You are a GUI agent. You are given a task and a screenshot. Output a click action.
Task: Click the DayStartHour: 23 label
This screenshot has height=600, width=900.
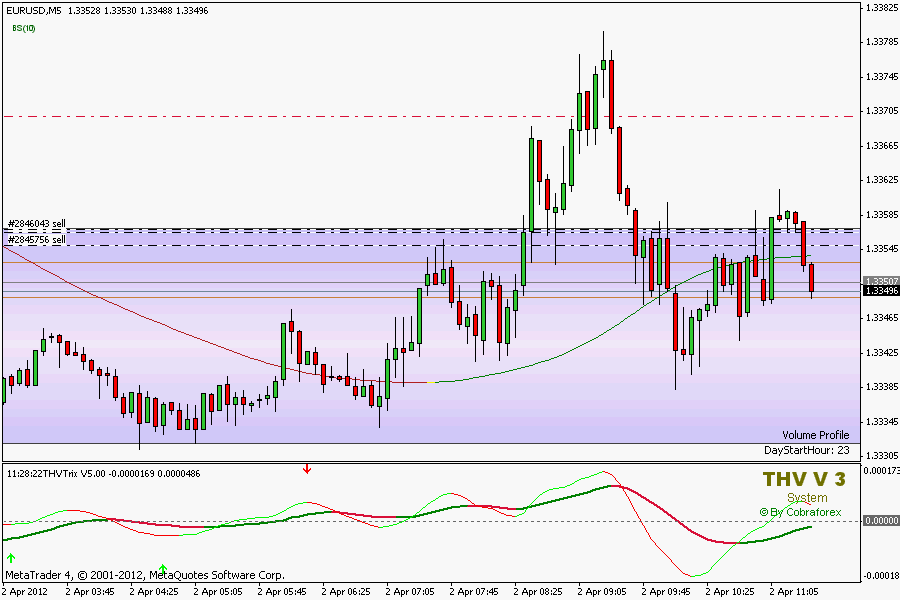806,451
